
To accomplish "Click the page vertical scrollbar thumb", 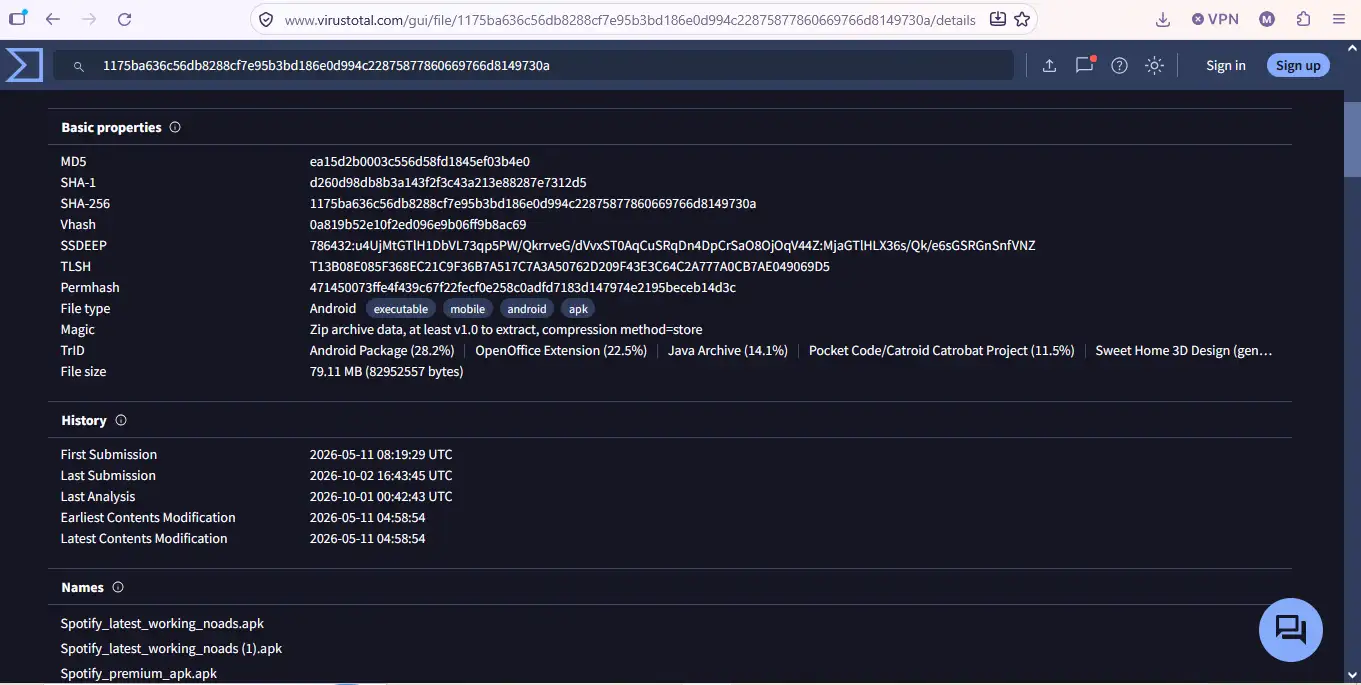I will tap(1352, 140).
